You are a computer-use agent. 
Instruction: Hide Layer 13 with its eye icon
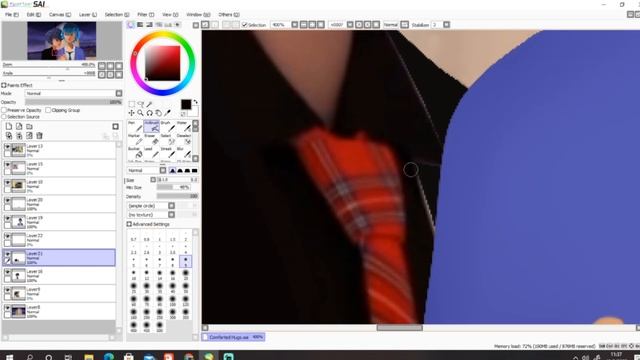(7, 147)
